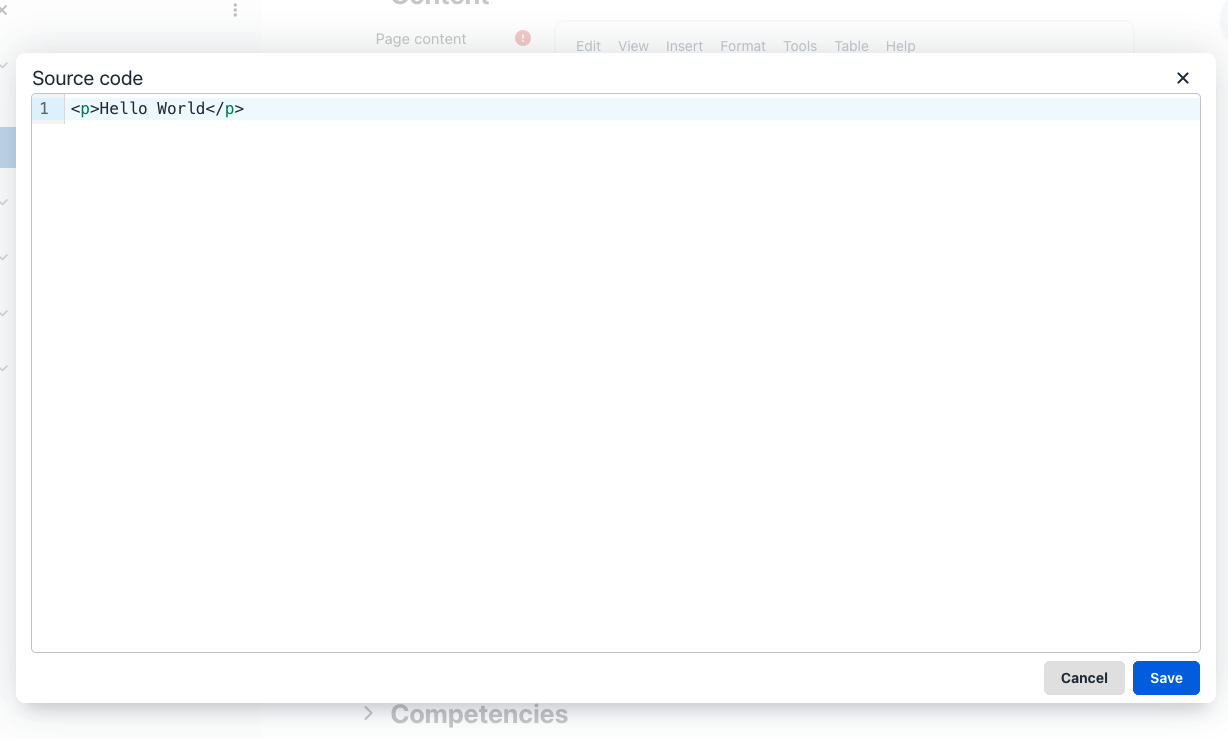Cancel the source code dialog
Viewport: 1228px width, 739px height.
tap(1084, 678)
